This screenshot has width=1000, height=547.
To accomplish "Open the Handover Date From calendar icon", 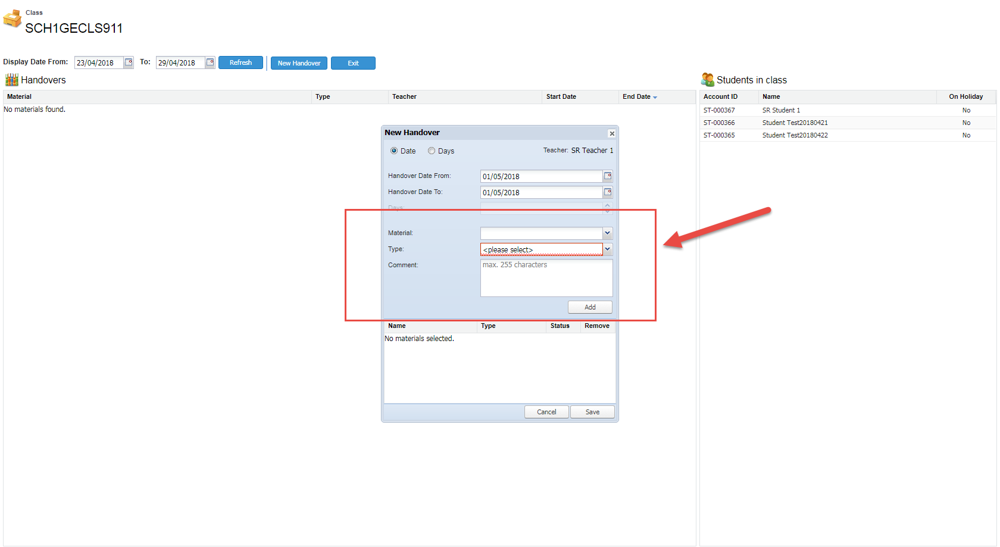I will [x=607, y=177].
